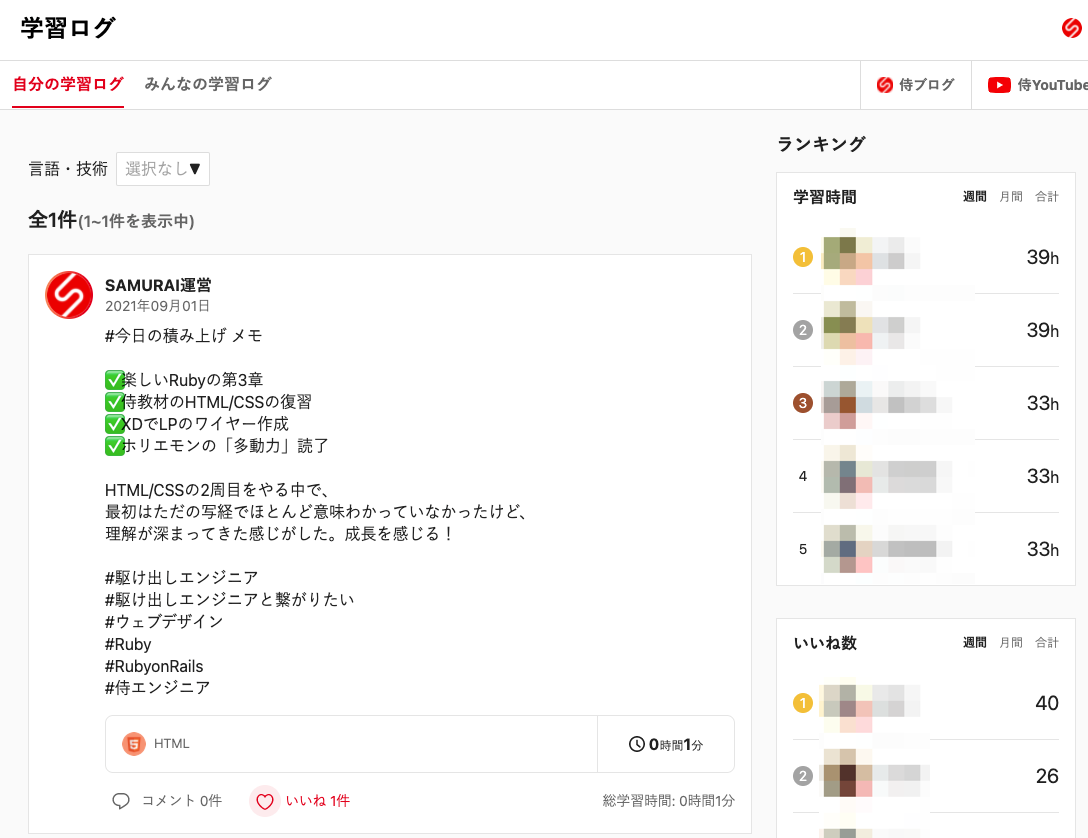This screenshot has width=1088, height=838.
Task: Select the HTML5 technology icon on the log entry
Action: point(133,743)
